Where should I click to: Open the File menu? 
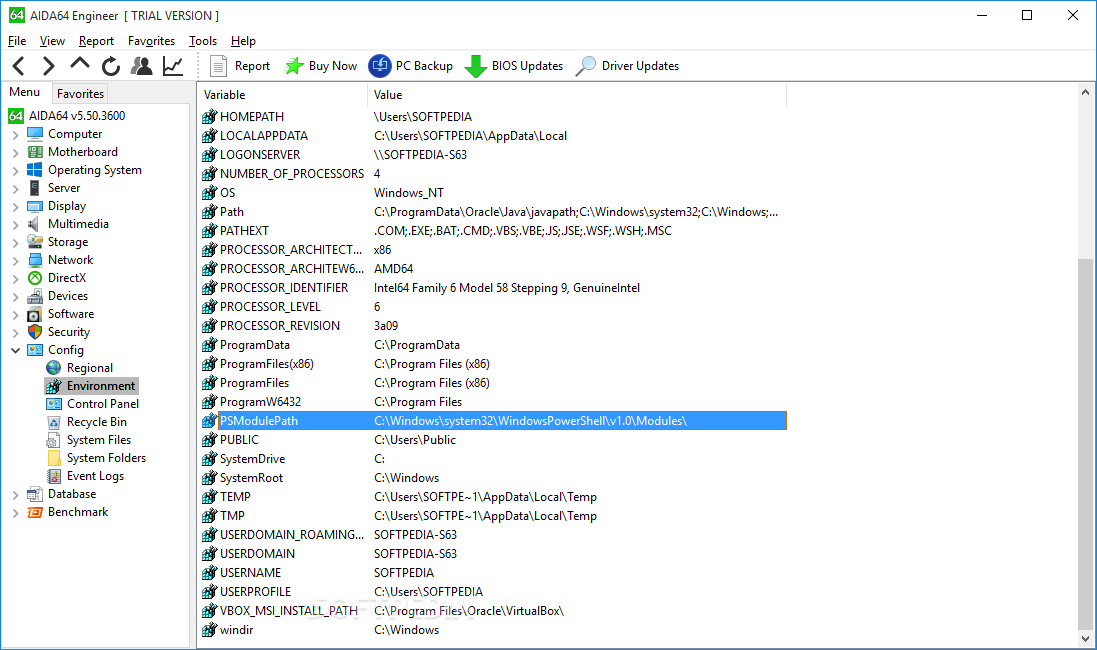pyautogui.click(x=17, y=41)
